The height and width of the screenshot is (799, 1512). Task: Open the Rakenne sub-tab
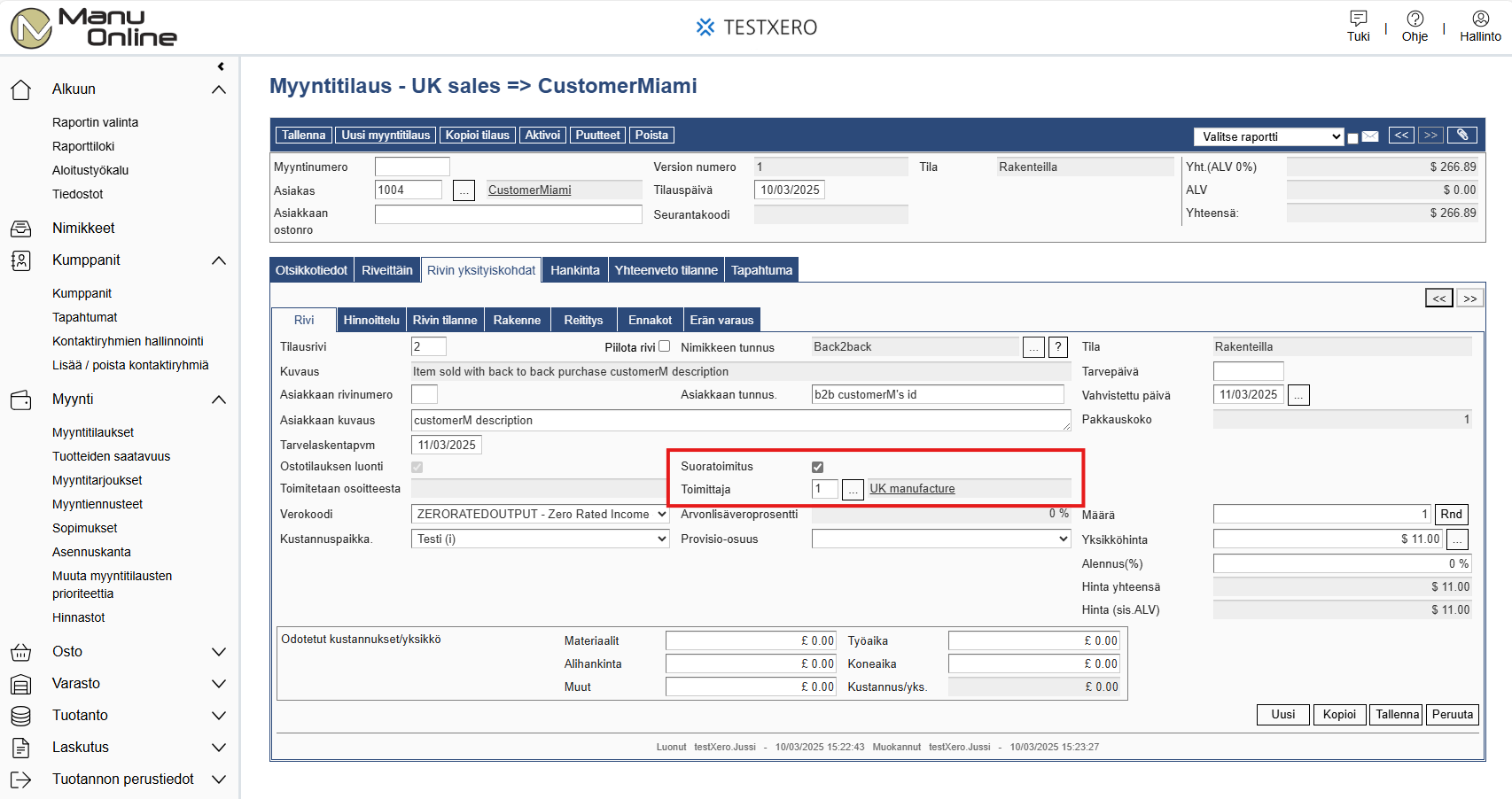(517, 320)
